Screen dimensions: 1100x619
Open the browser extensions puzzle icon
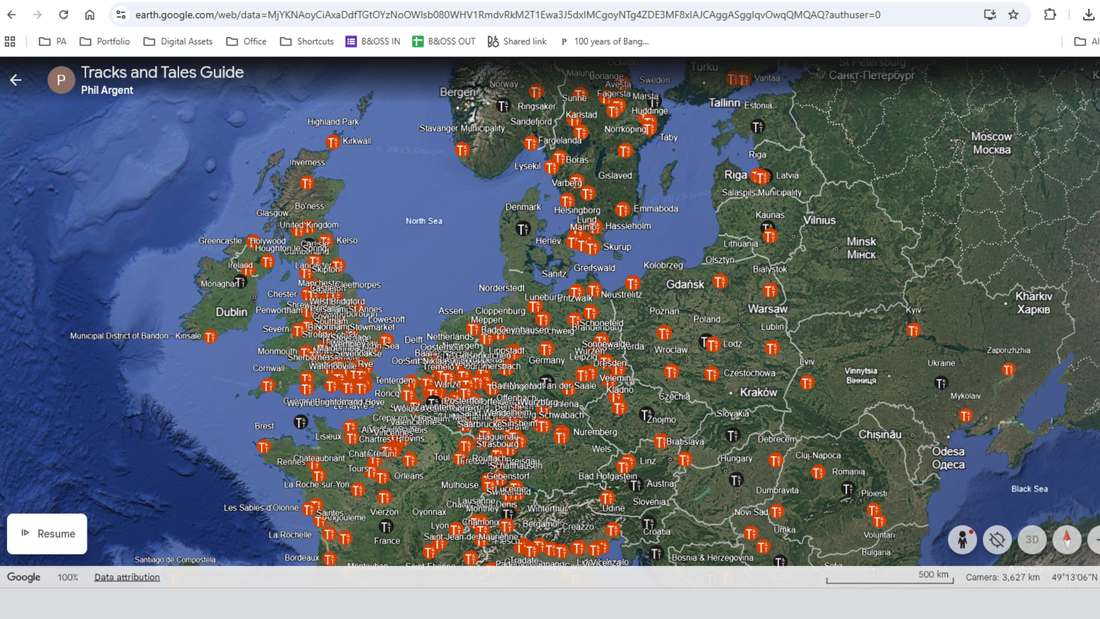(x=1050, y=15)
